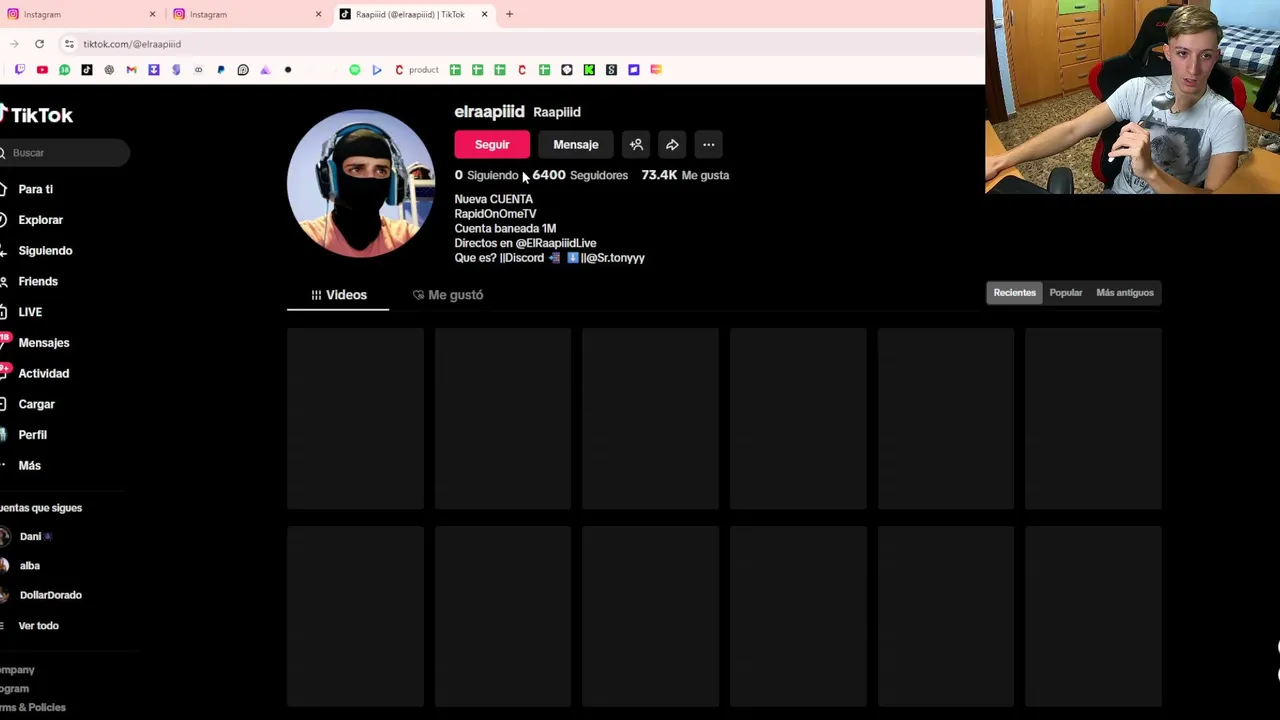Click the 'Cuenta baneada 1M' bio line
Screen dimensions: 1280x720
tap(505, 229)
